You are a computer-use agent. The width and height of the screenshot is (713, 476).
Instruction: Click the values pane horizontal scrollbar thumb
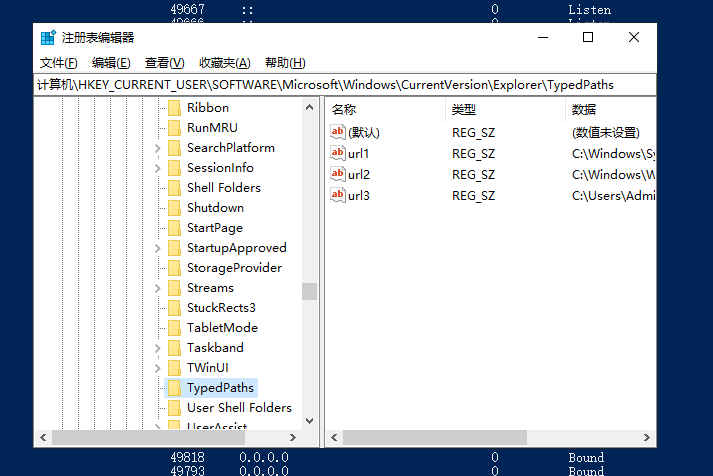(x=435, y=437)
